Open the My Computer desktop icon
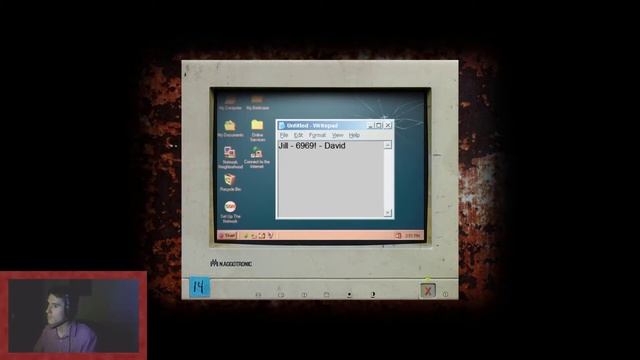This screenshot has height=360, width=640. coord(230,103)
